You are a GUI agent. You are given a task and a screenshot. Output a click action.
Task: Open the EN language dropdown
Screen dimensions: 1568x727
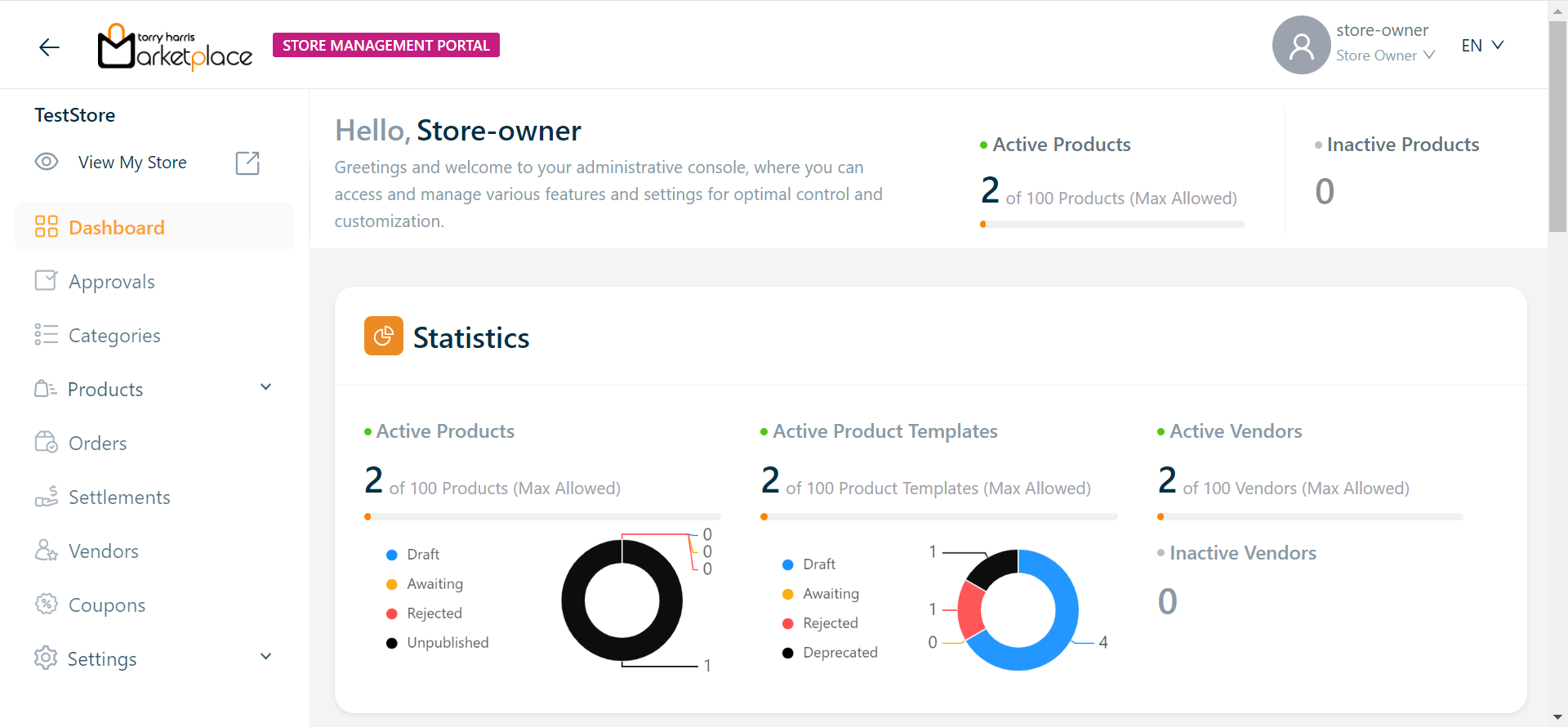pyautogui.click(x=1481, y=46)
